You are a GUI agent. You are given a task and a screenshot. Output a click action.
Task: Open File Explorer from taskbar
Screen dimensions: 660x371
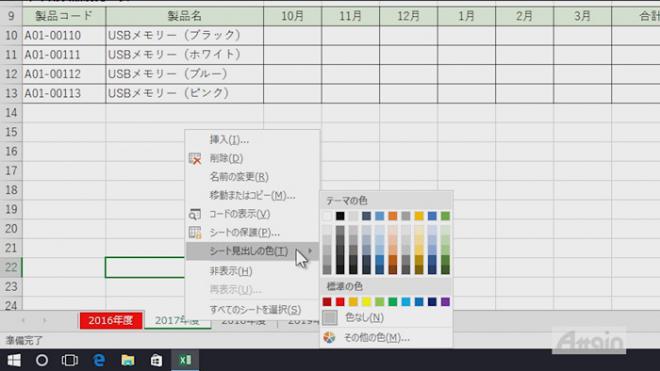coord(128,360)
